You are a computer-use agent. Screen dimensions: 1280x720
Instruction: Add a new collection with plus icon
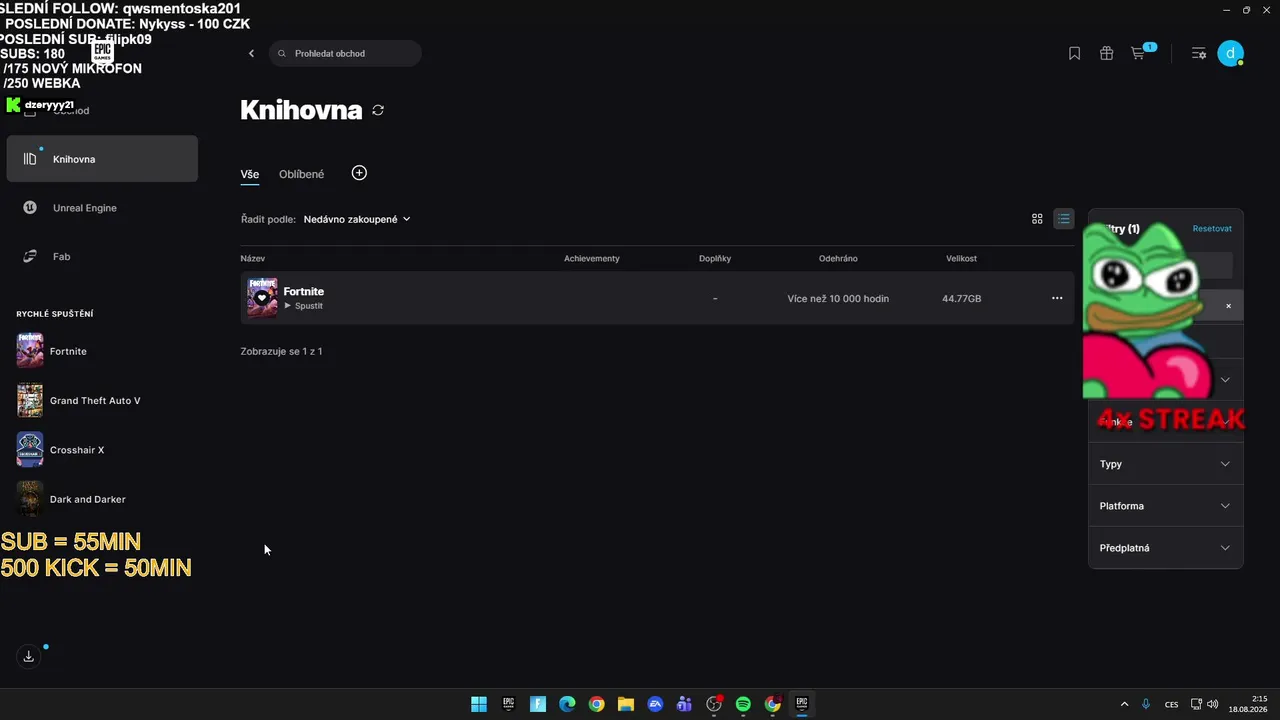pos(359,173)
